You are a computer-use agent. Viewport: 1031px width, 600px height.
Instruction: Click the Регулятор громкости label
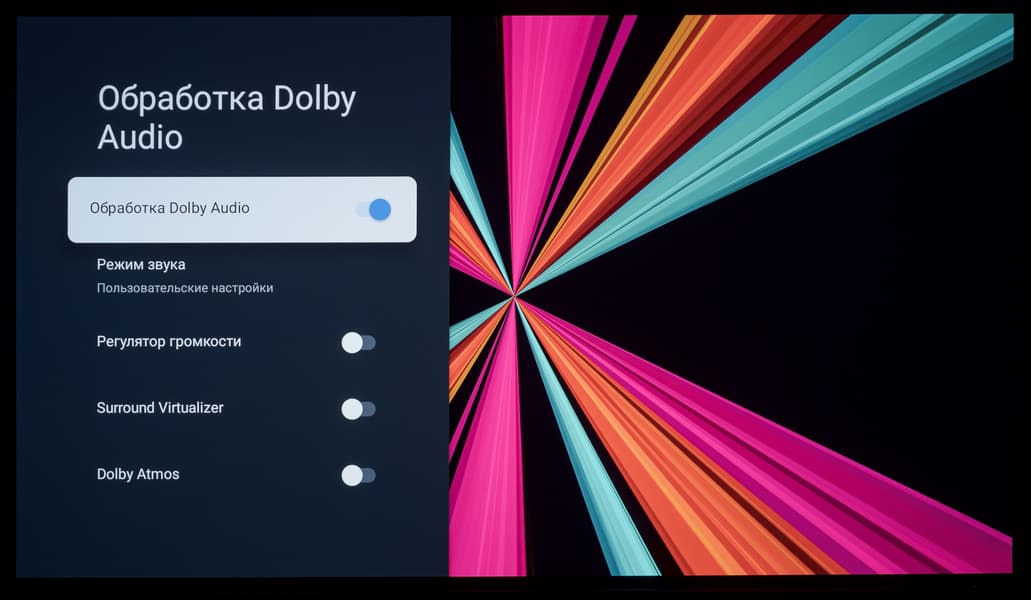[x=169, y=342]
